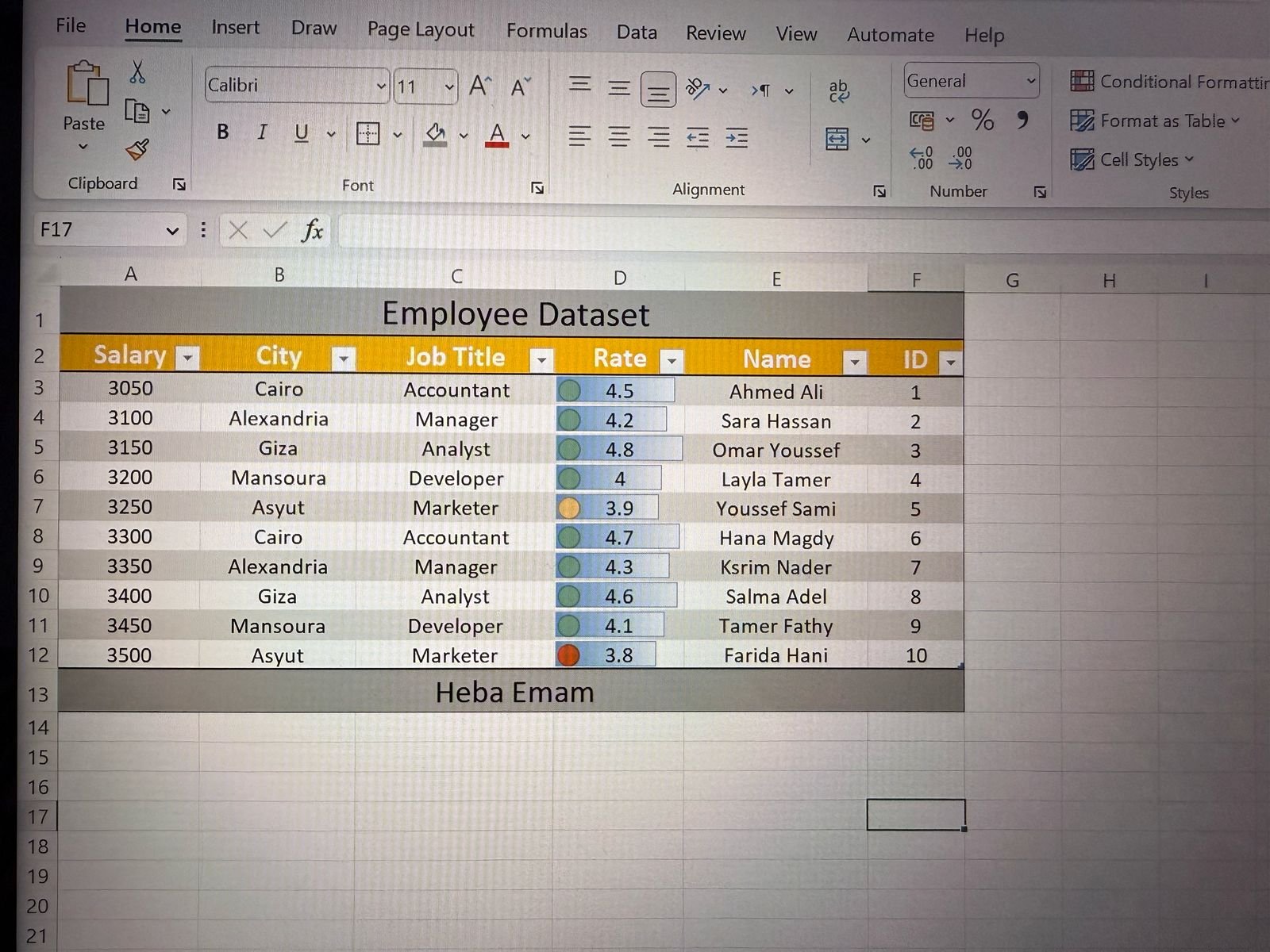Expand the General number format dropdown
Viewport: 1270px width, 952px height.
pos(1030,81)
